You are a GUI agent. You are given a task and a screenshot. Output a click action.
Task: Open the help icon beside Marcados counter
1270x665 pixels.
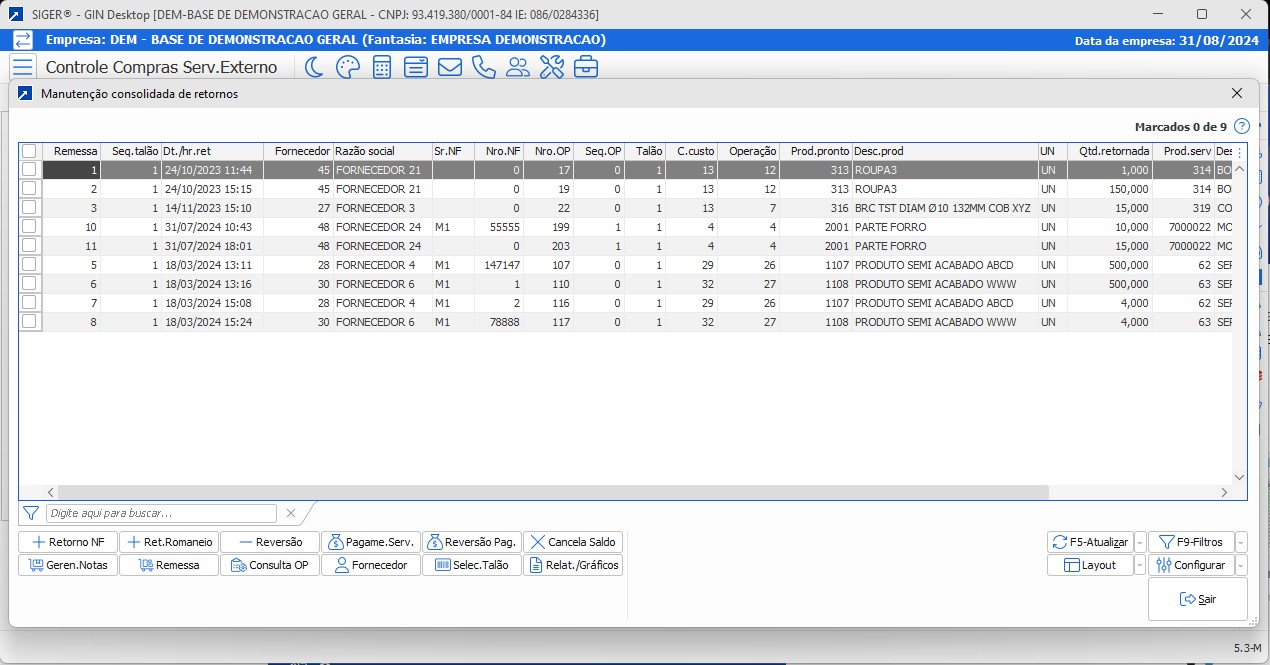1241,126
